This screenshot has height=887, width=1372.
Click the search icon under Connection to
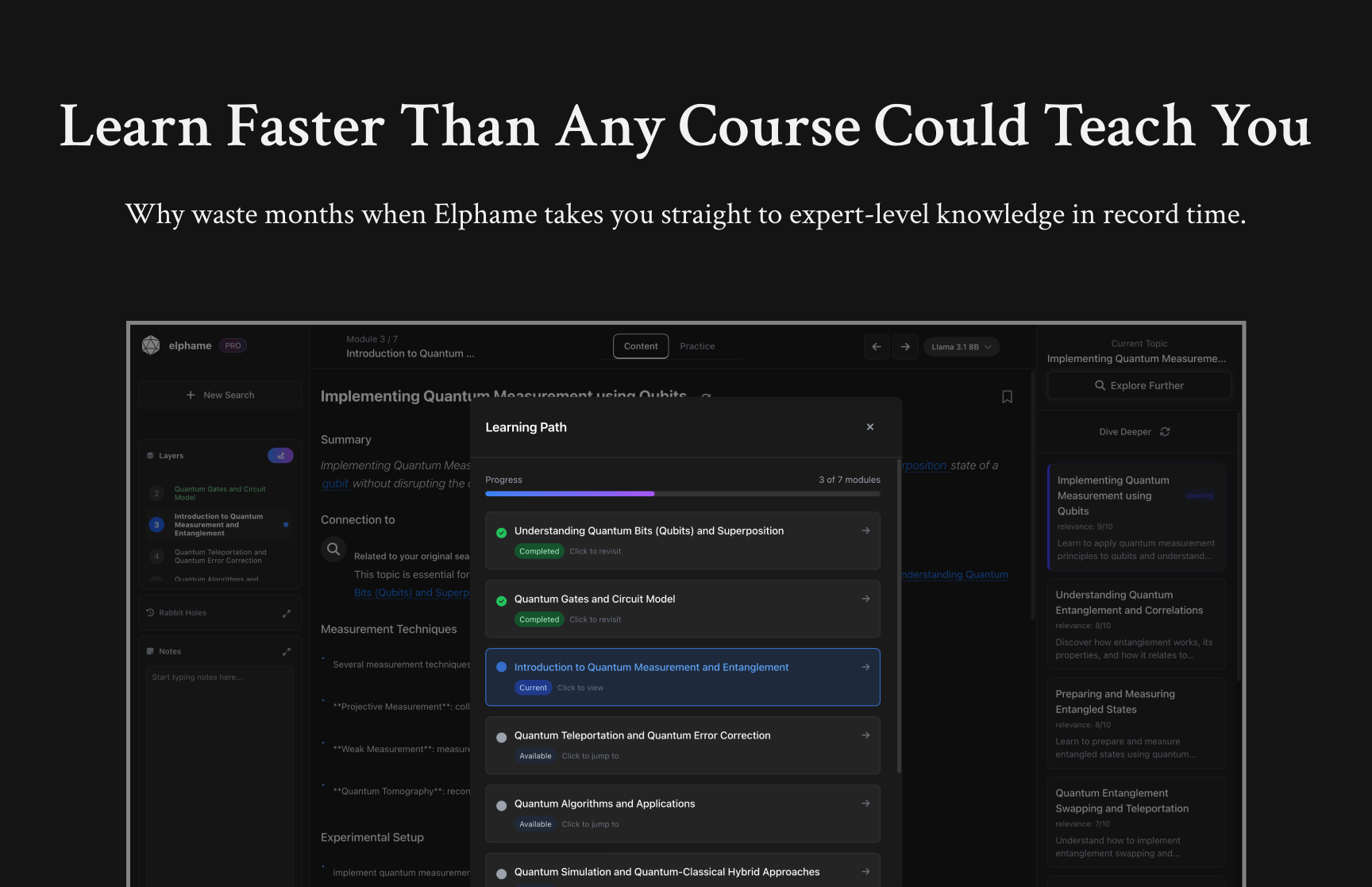[333, 549]
